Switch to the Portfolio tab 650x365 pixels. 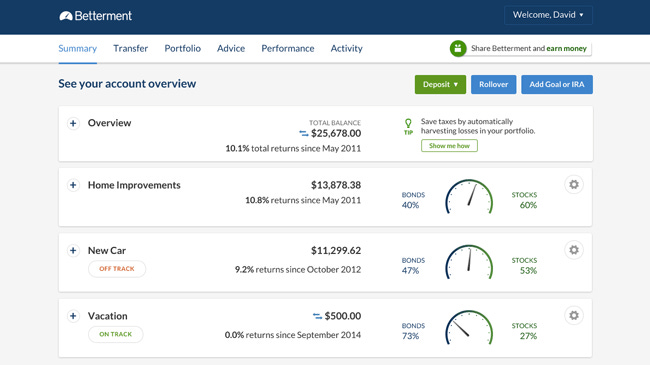coord(182,49)
